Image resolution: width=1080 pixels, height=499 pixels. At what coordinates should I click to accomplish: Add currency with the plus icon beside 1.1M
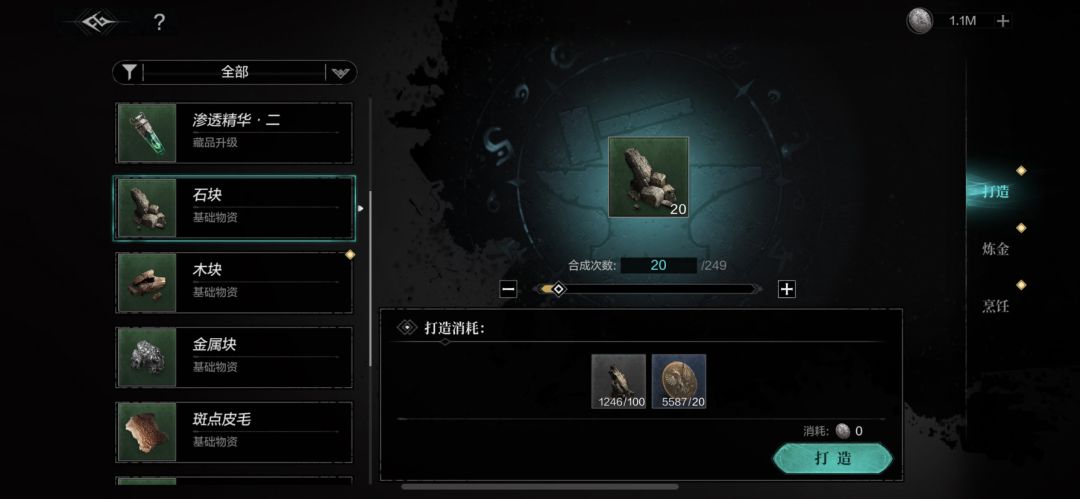pos(1003,21)
